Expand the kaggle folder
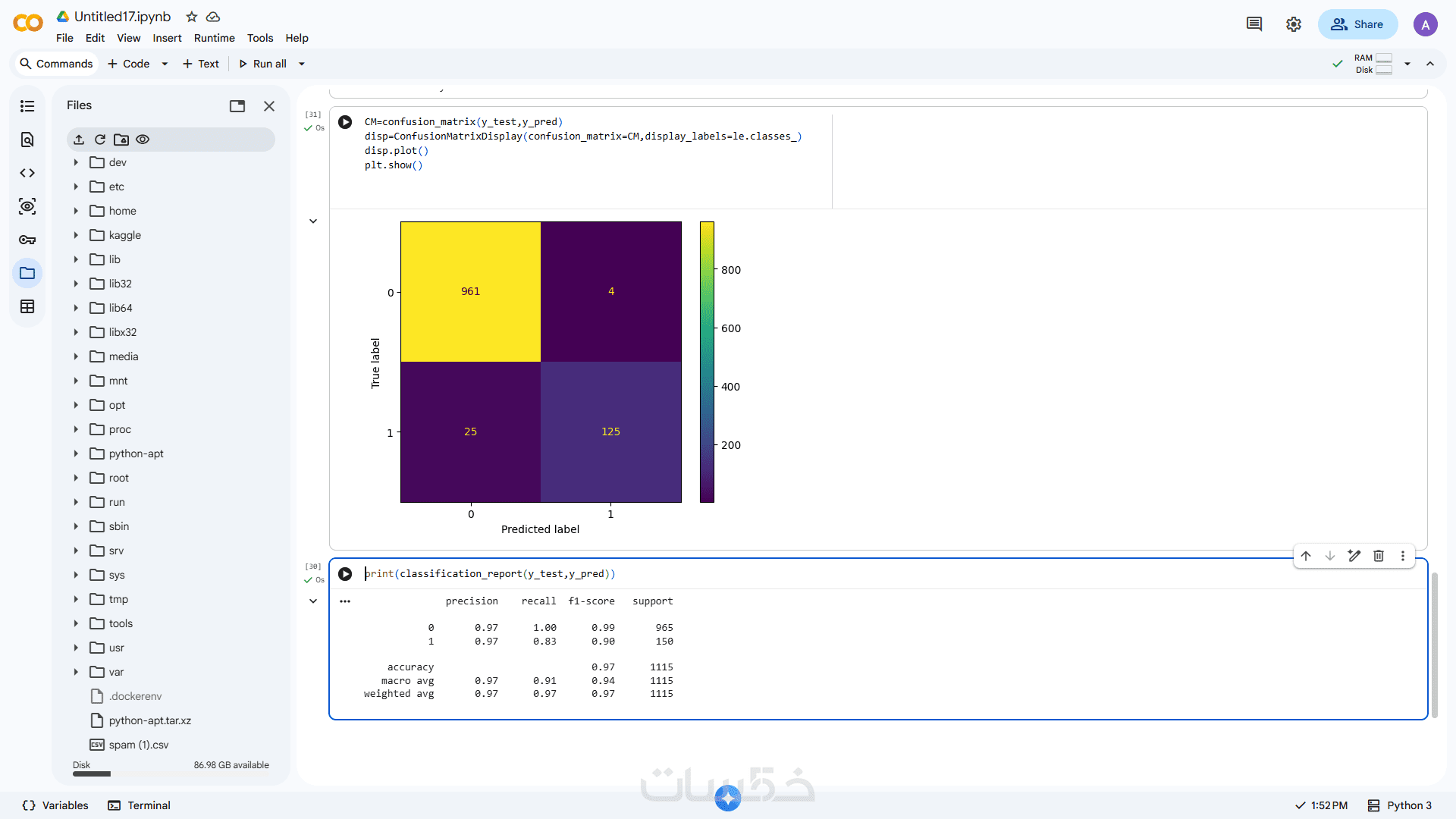1456x819 pixels. pyautogui.click(x=76, y=235)
